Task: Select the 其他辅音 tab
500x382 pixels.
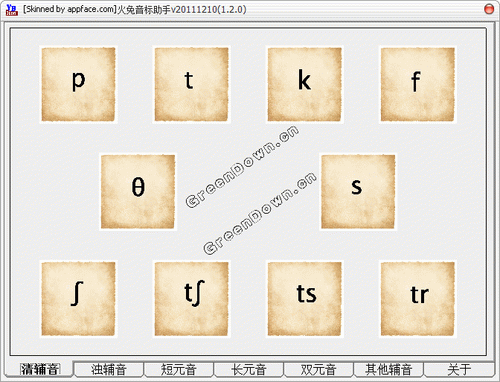Action: [x=389, y=370]
